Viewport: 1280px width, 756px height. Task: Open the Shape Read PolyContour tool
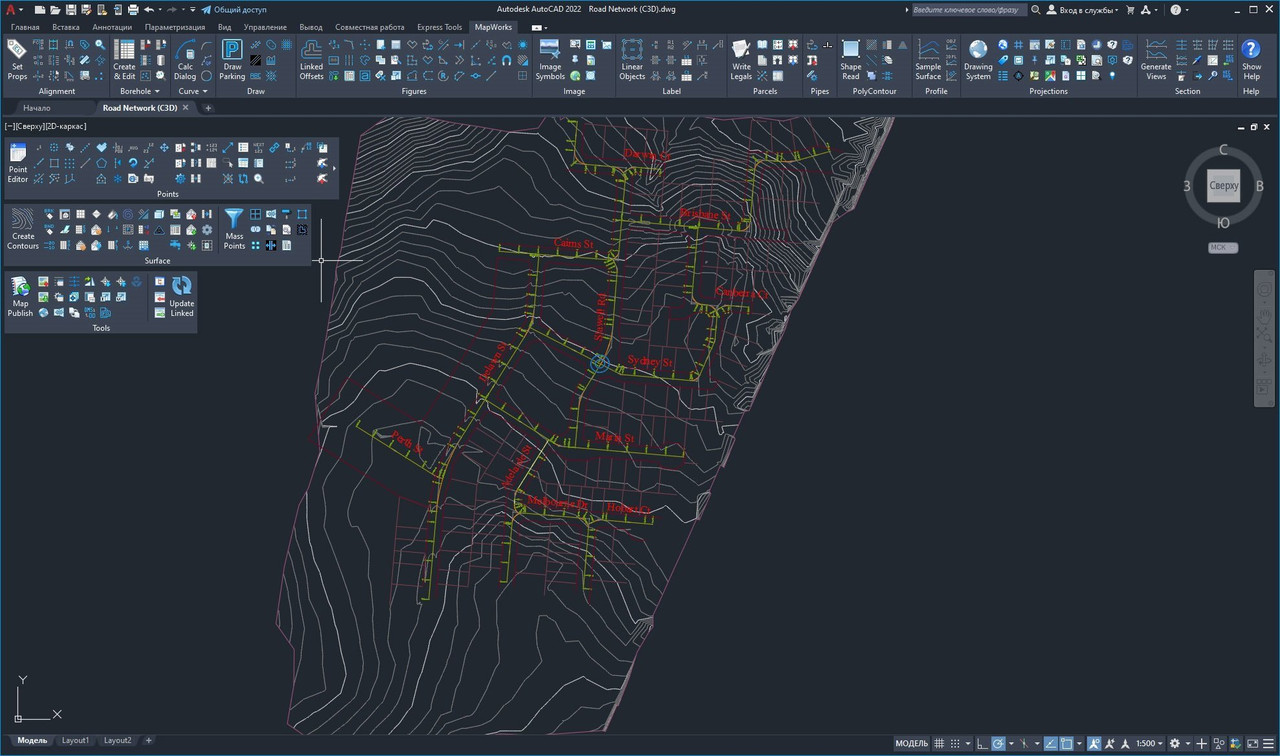851,60
